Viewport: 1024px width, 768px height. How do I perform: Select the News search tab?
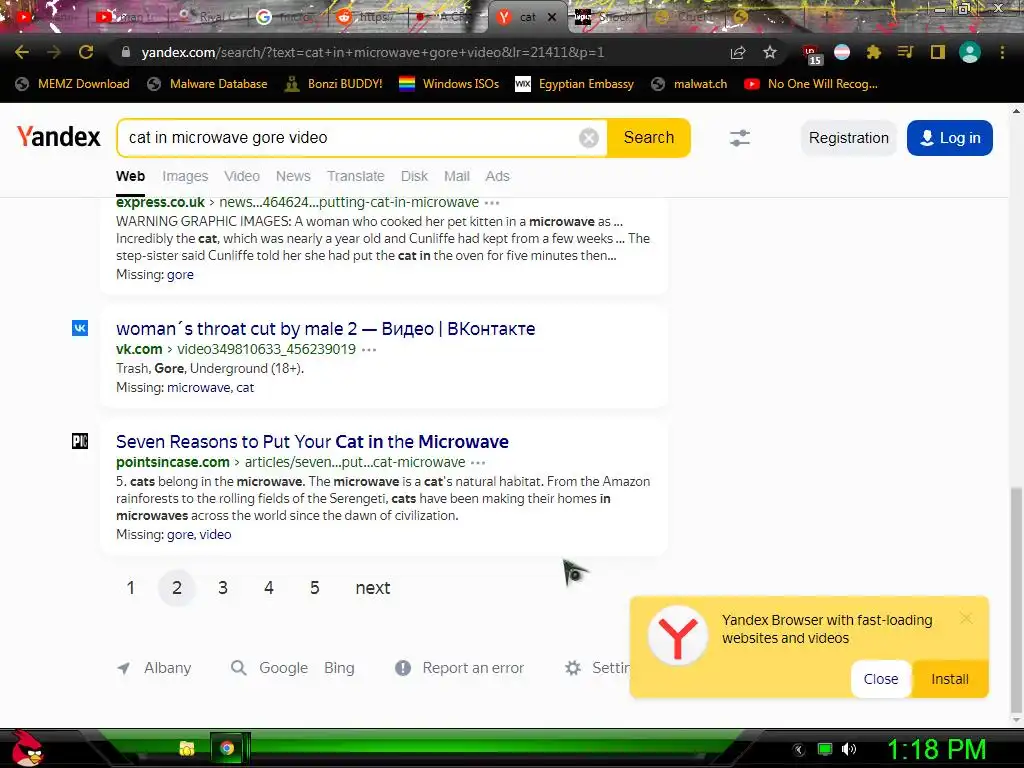tap(293, 176)
